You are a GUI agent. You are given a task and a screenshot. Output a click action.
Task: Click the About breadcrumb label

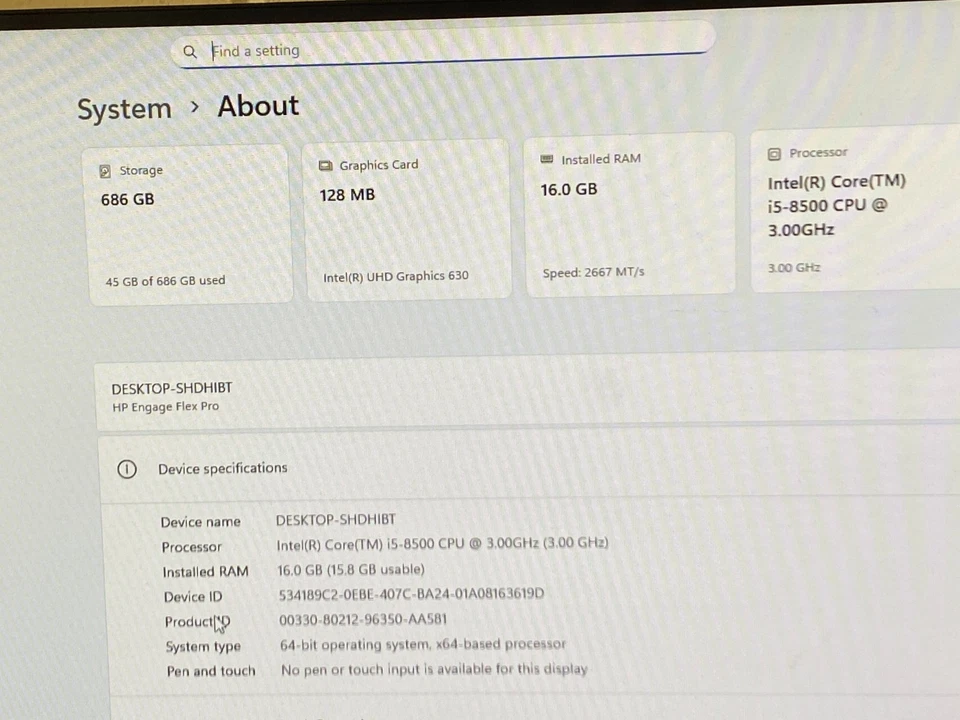(257, 106)
